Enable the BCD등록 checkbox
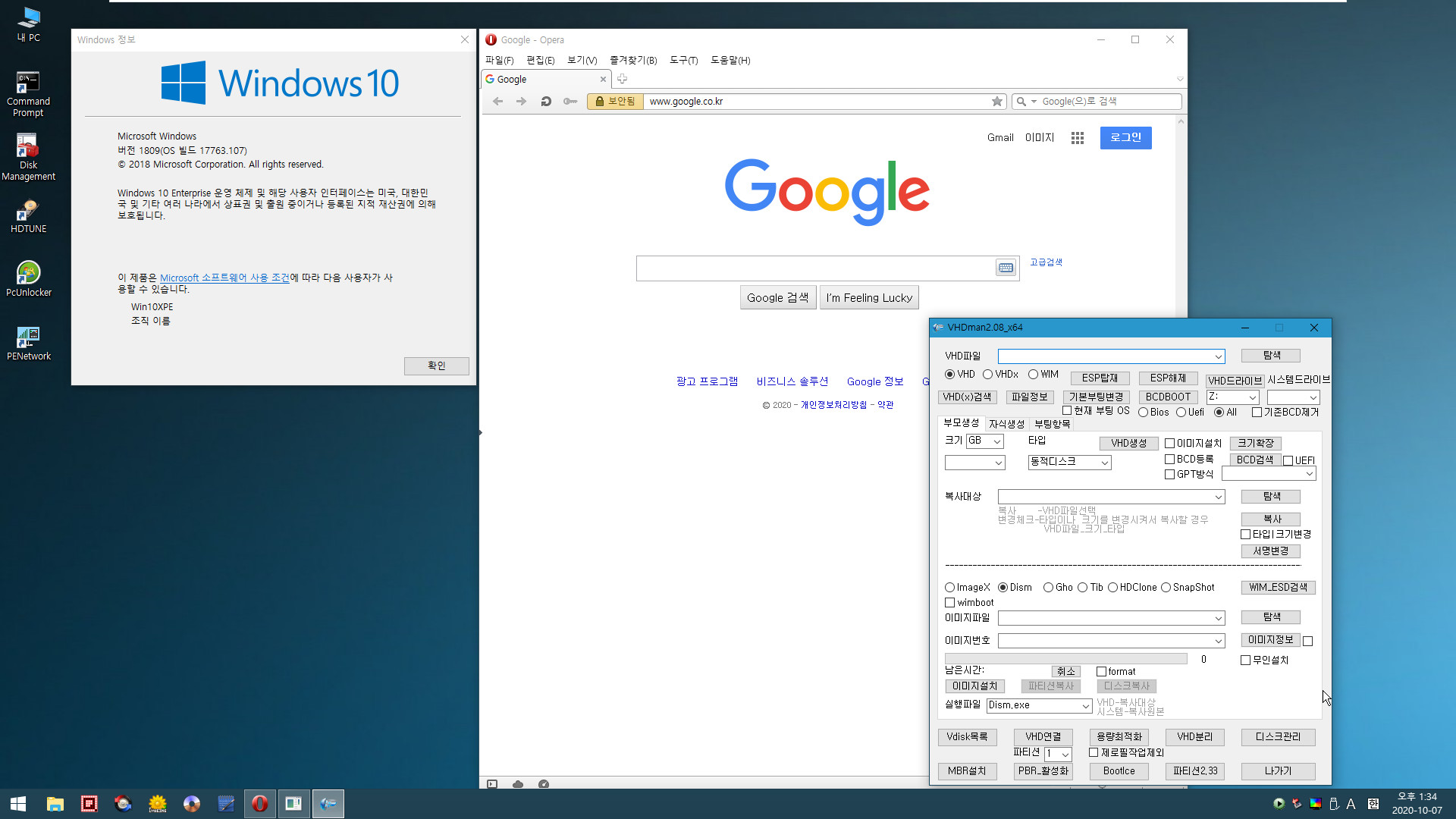The width and height of the screenshot is (1456, 819). click(1189, 460)
